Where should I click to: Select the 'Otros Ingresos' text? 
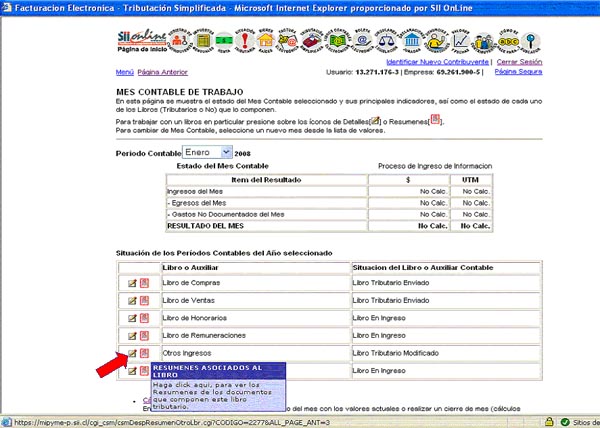pyautogui.click(x=187, y=353)
